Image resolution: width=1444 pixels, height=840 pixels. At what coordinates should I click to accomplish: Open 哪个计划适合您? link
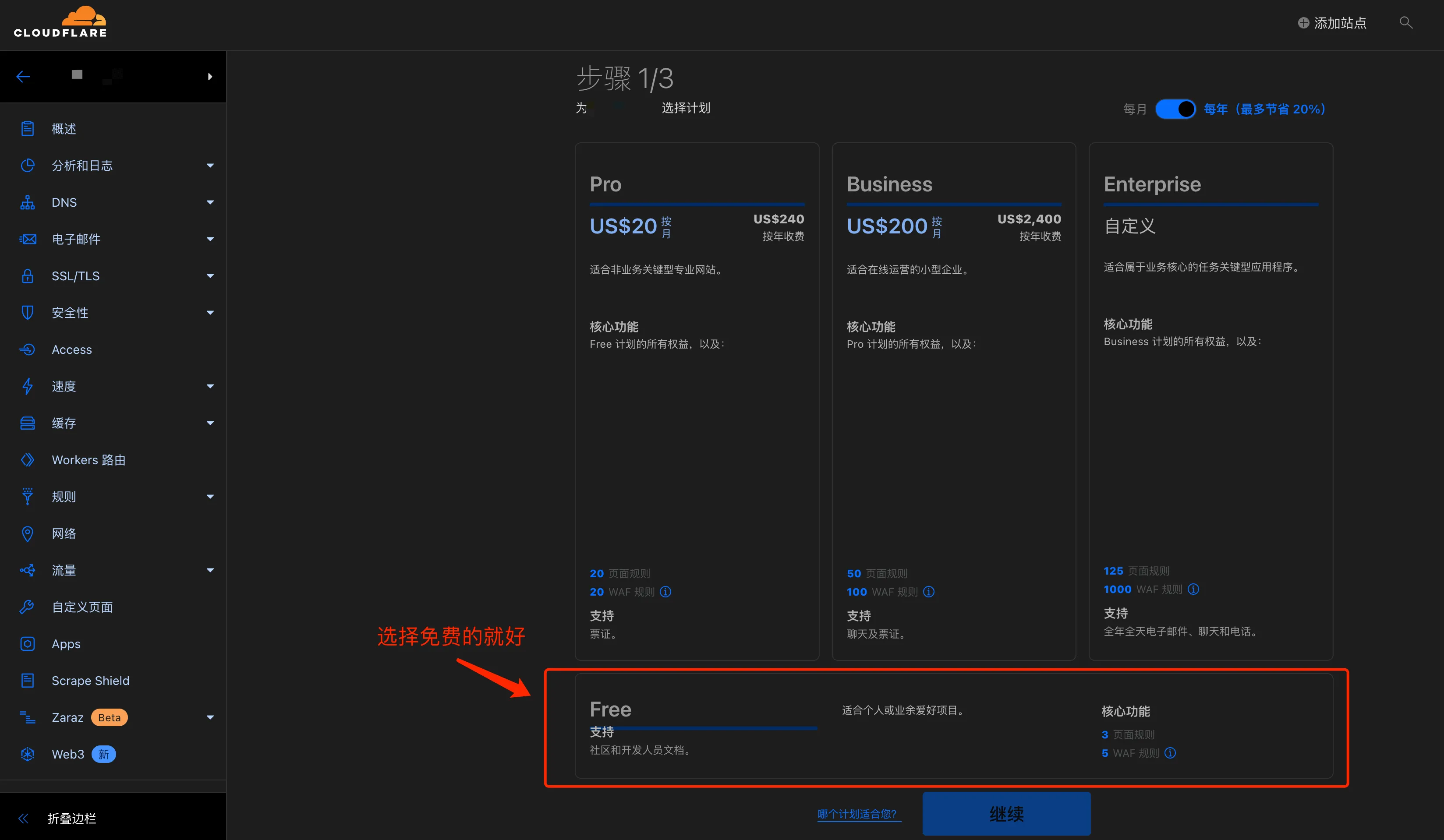pyautogui.click(x=858, y=814)
